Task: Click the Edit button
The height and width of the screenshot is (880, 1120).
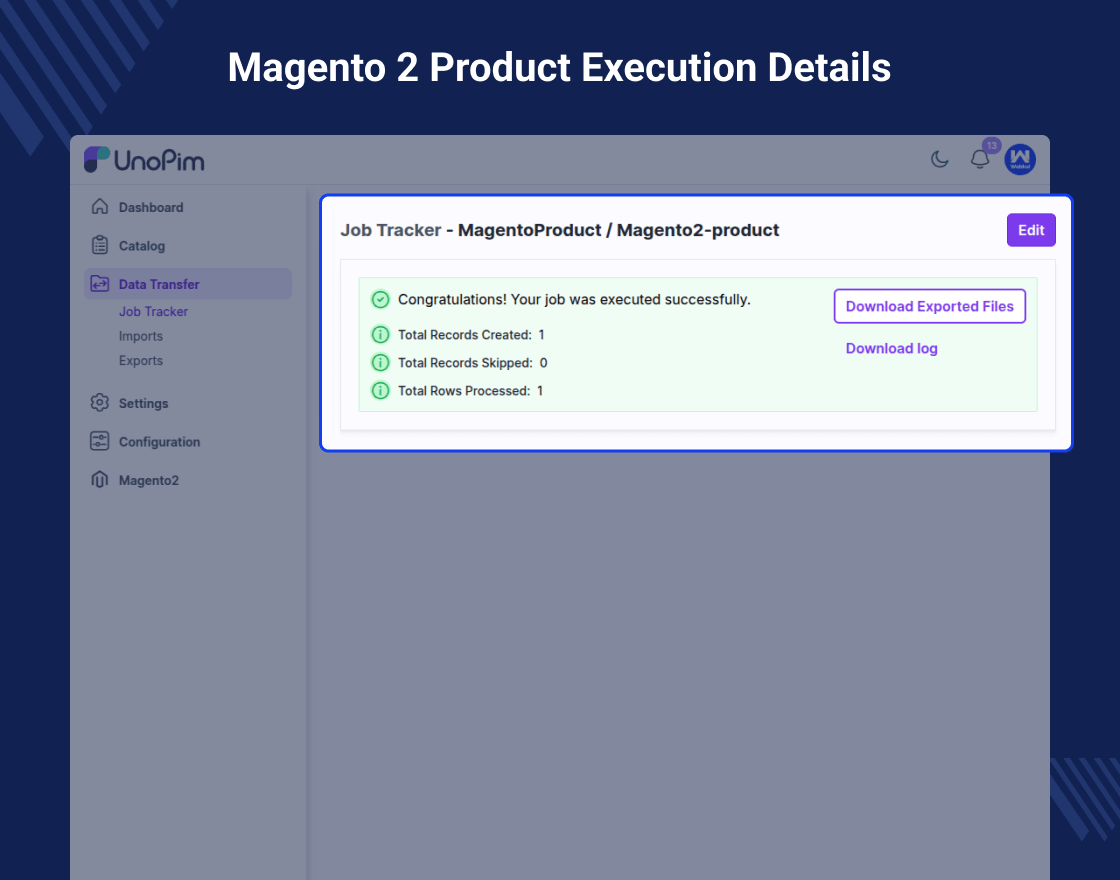Action: point(1031,230)
